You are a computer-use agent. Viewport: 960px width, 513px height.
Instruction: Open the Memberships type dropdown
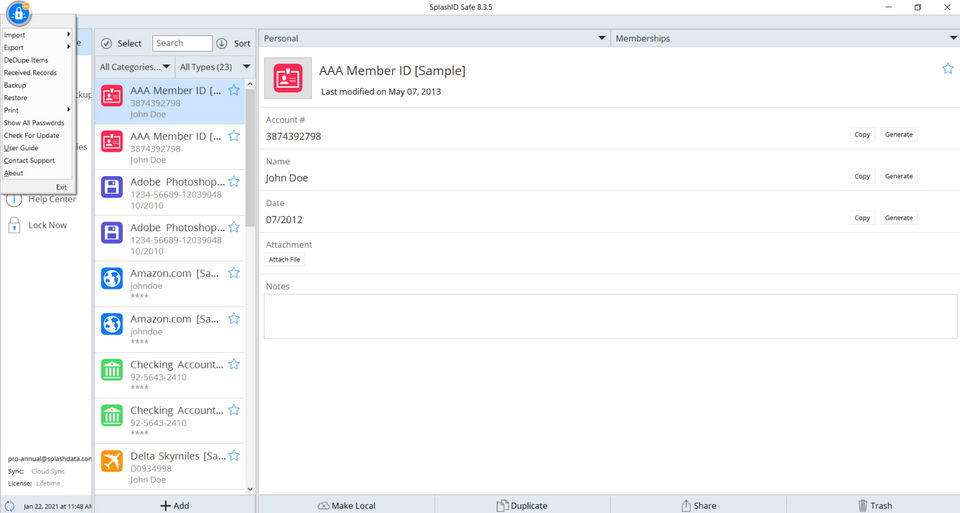786,38
